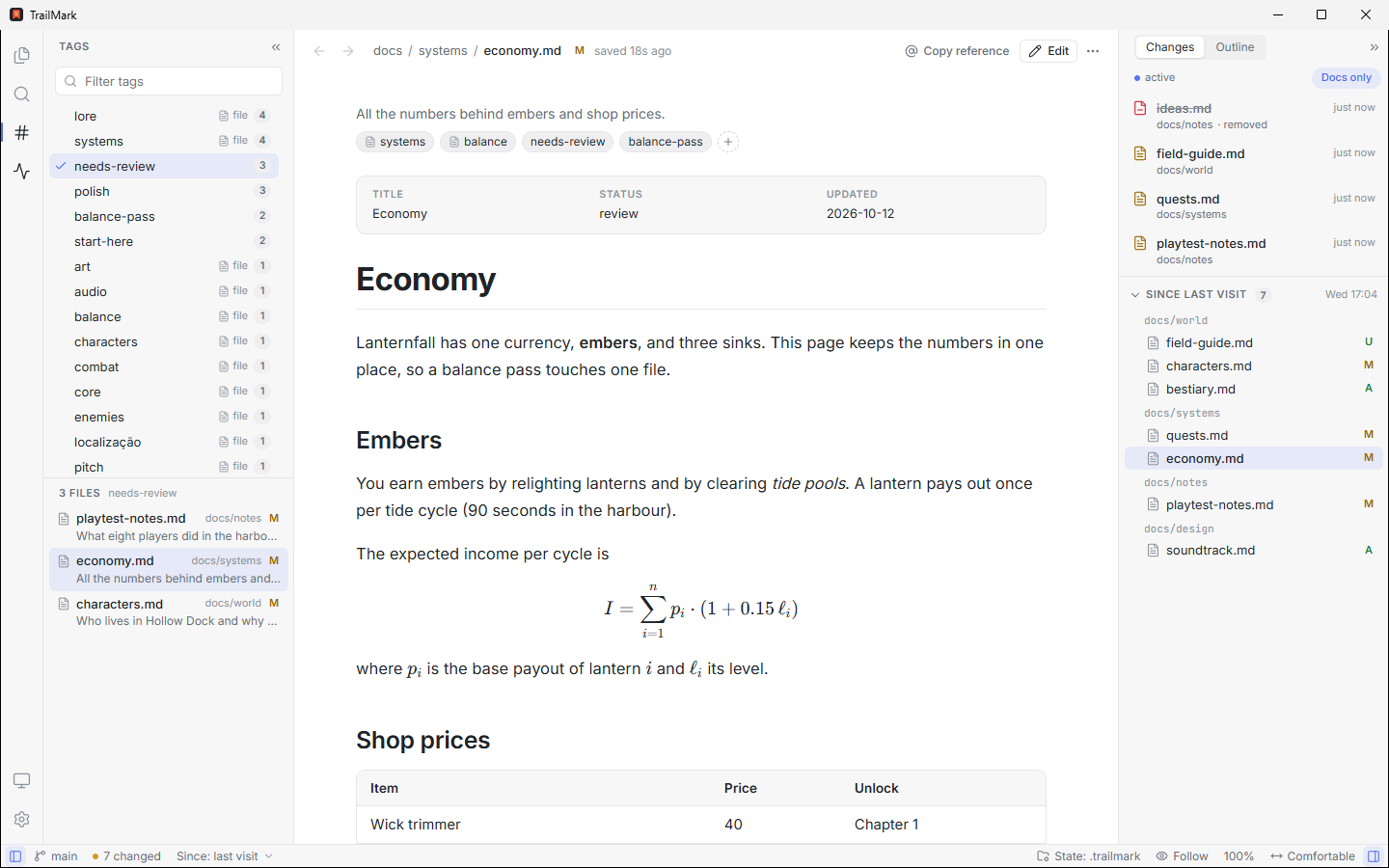Collapse the Since Last Visit section
The height and width of the screenshot is (868, 1389).
tap(1135, 295)
